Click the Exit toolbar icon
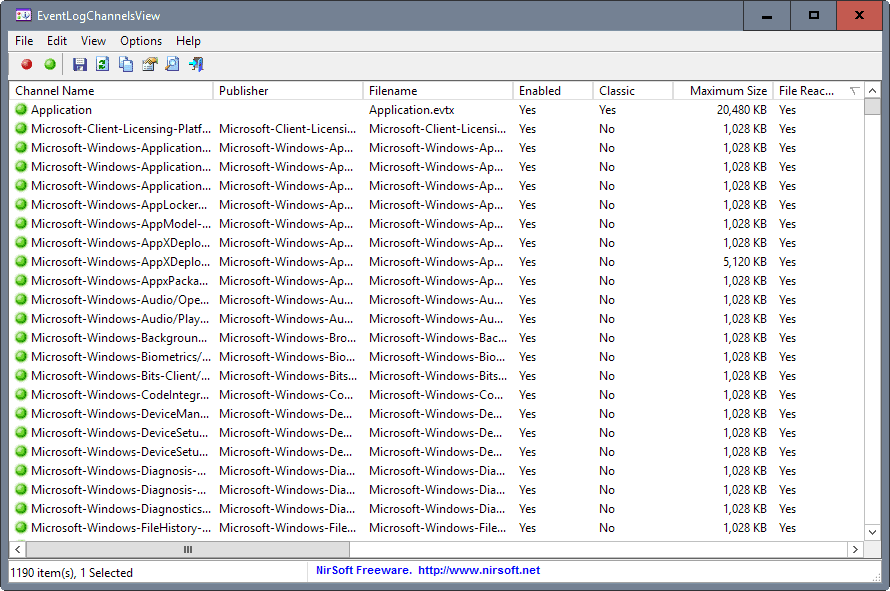This screenshot has width=890, height=591. (x=196, y=64)
